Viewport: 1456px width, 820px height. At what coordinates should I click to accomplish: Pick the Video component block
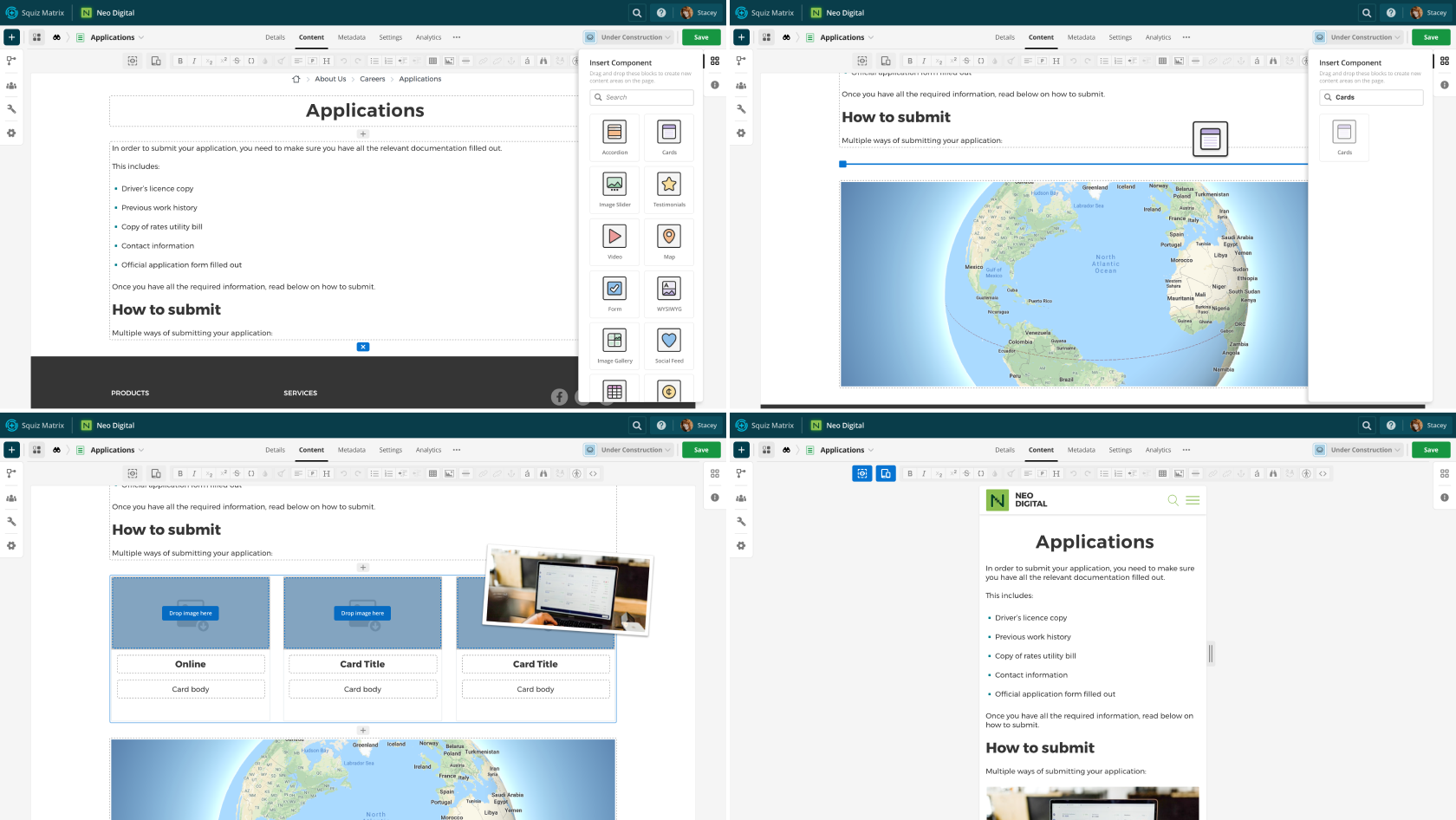pos(614,240)
